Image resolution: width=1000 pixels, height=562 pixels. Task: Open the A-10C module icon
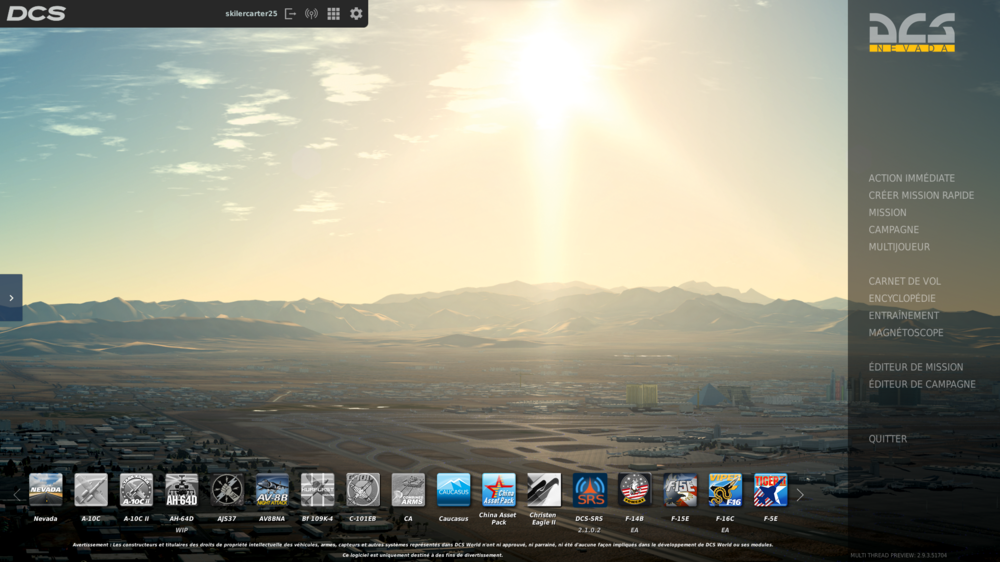coord(91,490)
